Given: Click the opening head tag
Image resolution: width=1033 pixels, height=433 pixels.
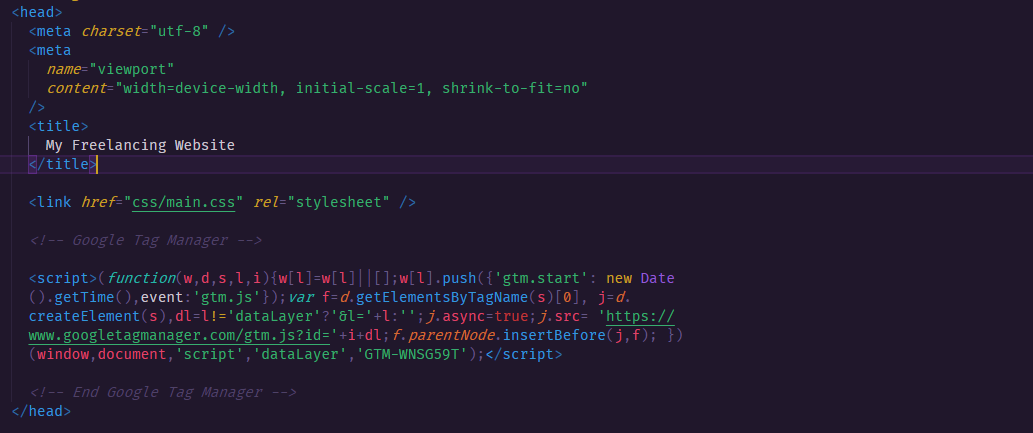Looking at the screenshot, I should coord(37,12).
